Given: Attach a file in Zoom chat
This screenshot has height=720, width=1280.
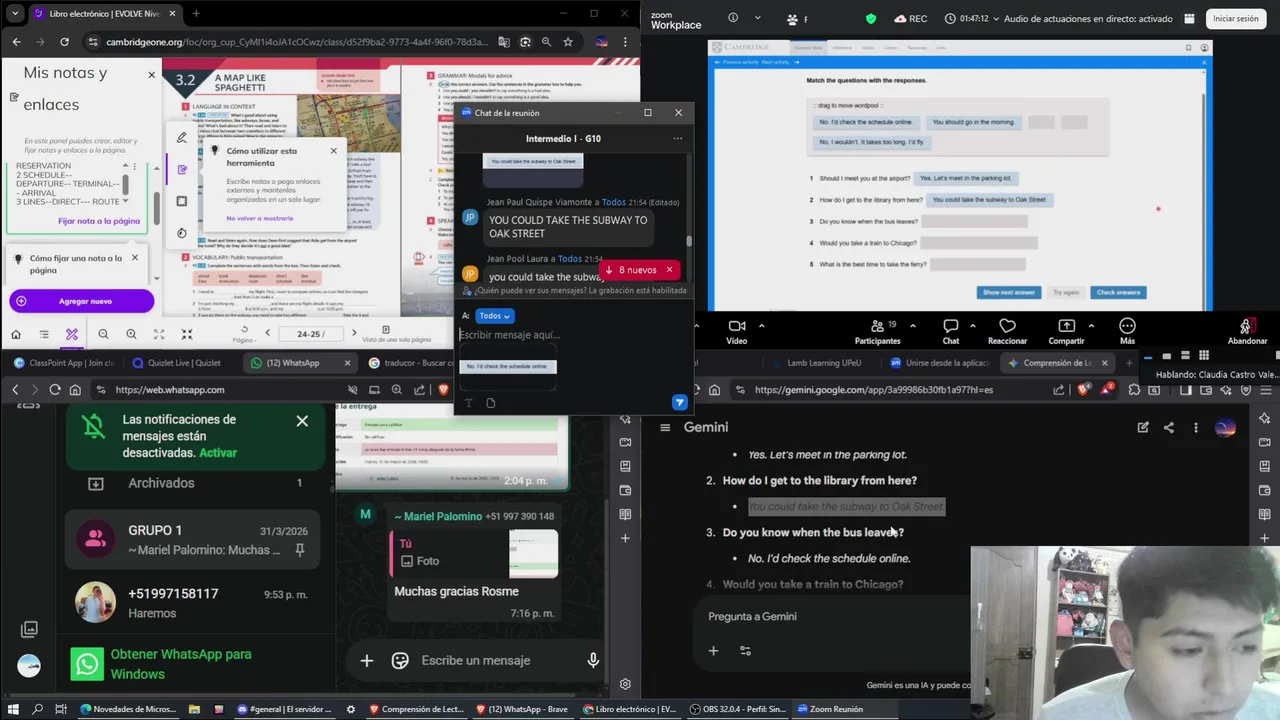Looking at the screenshot, I should 491,403.
